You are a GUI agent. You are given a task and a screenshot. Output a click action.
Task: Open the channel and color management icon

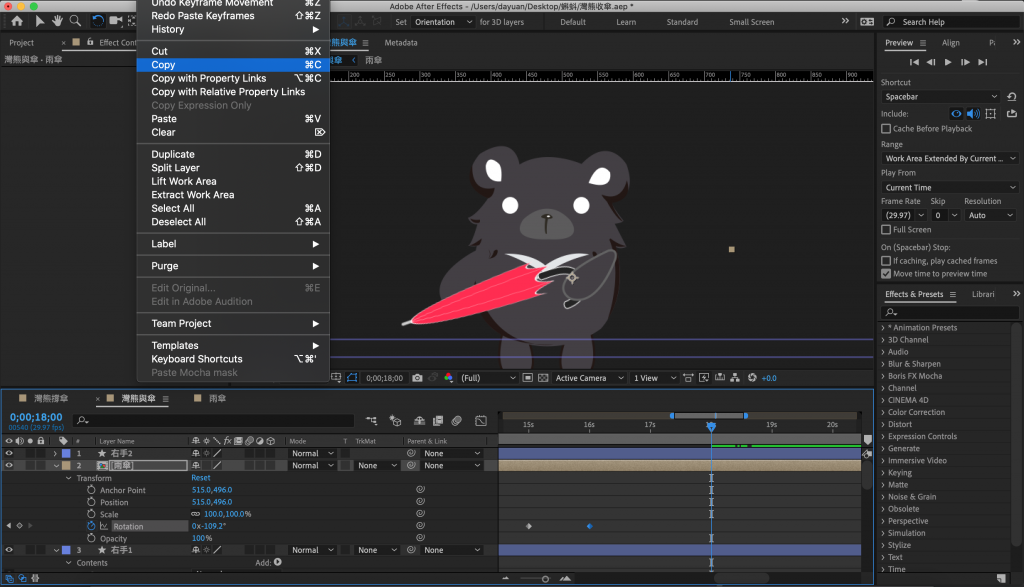click(449, 378)
